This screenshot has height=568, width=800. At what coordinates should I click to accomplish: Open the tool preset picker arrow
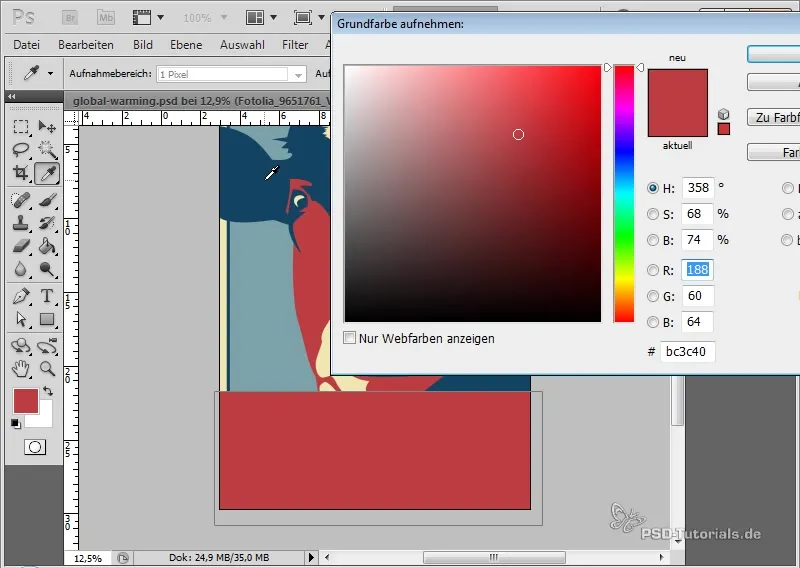pos(50,73)
